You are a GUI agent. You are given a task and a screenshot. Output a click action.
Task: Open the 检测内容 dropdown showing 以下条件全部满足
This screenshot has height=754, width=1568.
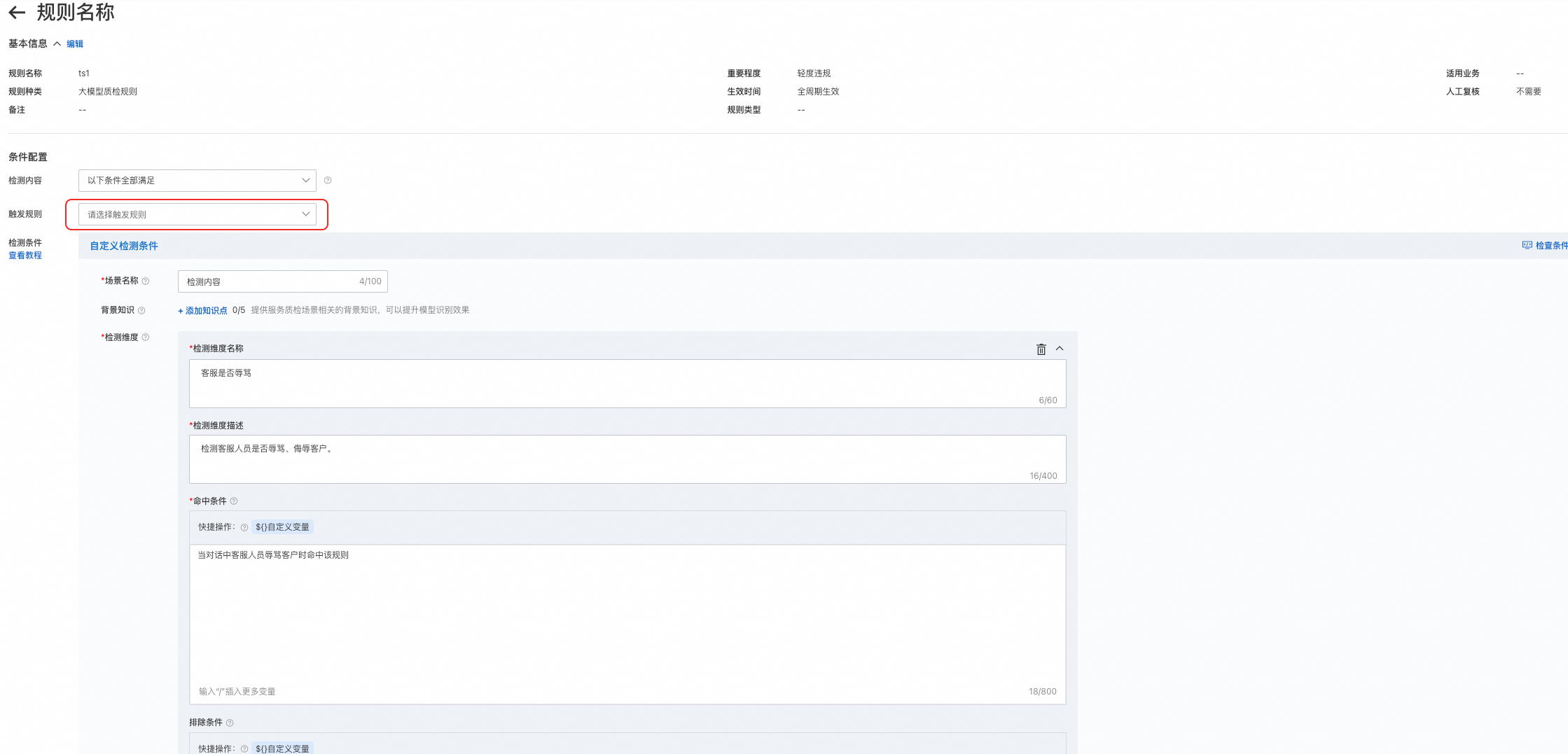tap(197, 181)
